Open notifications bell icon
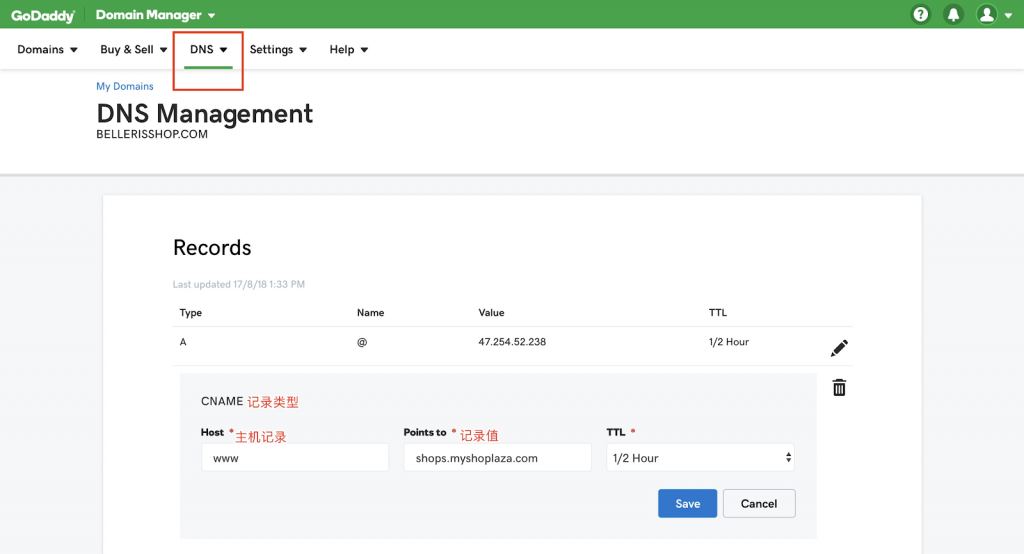The image size is (1024, 554). pos(953,14)
